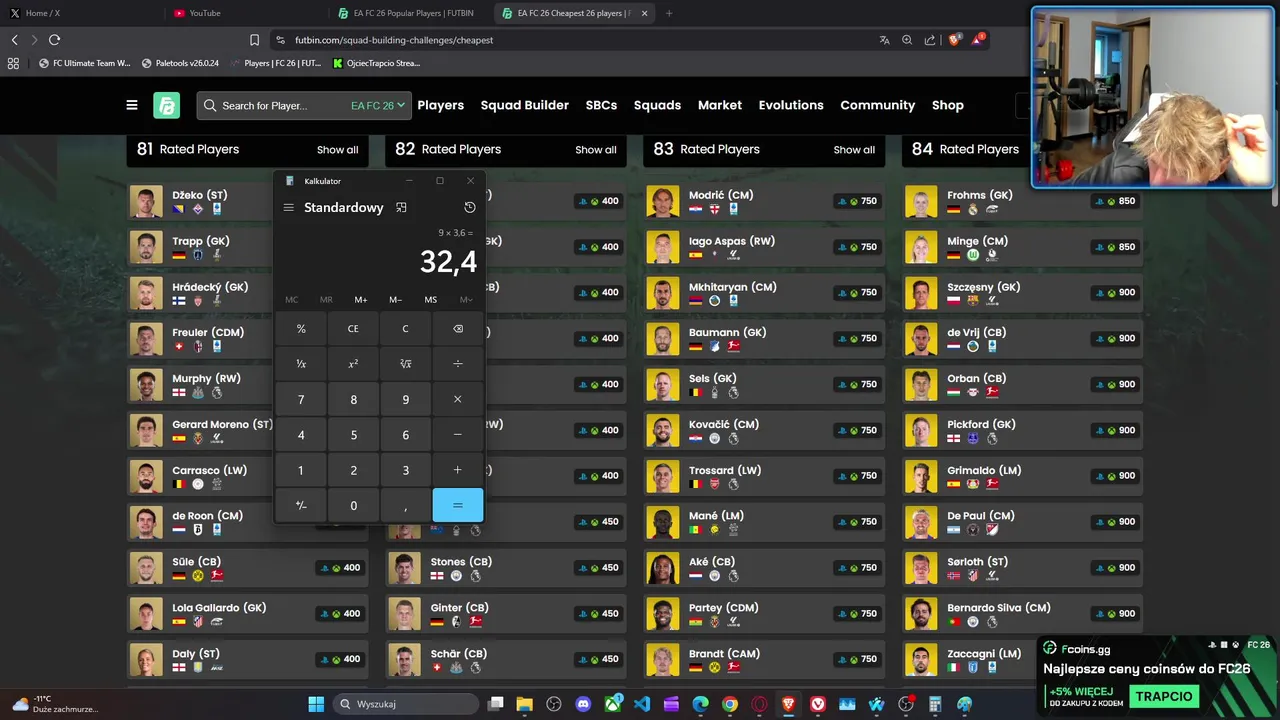This screenshot has height=720, width=1280.
Task: Open the Community menu
Action: coord(878,105)
